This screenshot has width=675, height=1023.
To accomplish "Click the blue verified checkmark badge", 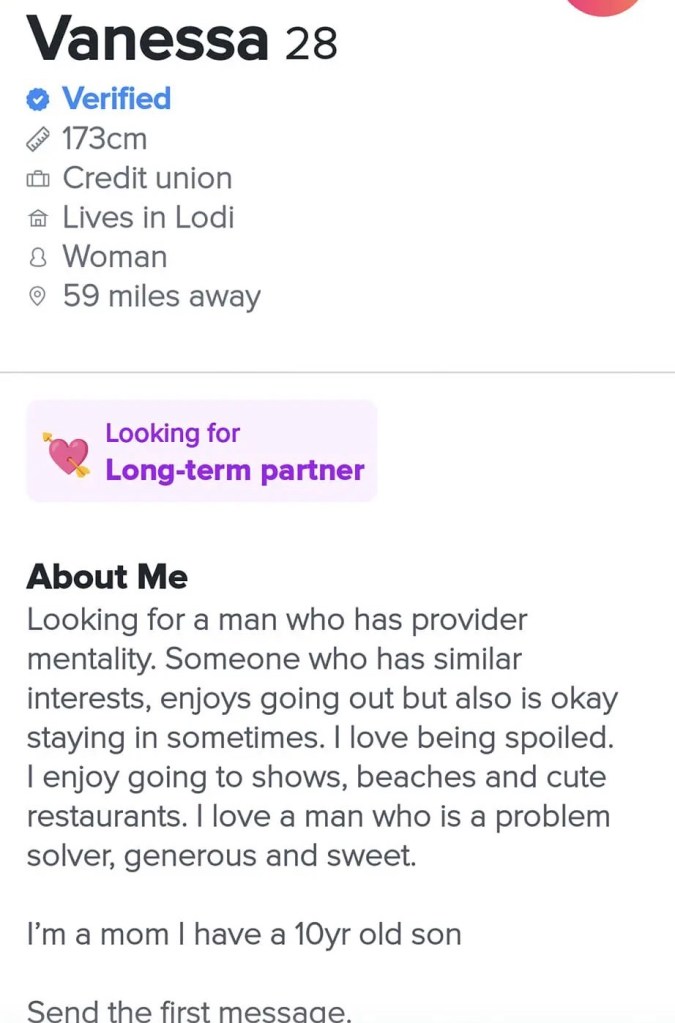I will [x=38, y=99].
